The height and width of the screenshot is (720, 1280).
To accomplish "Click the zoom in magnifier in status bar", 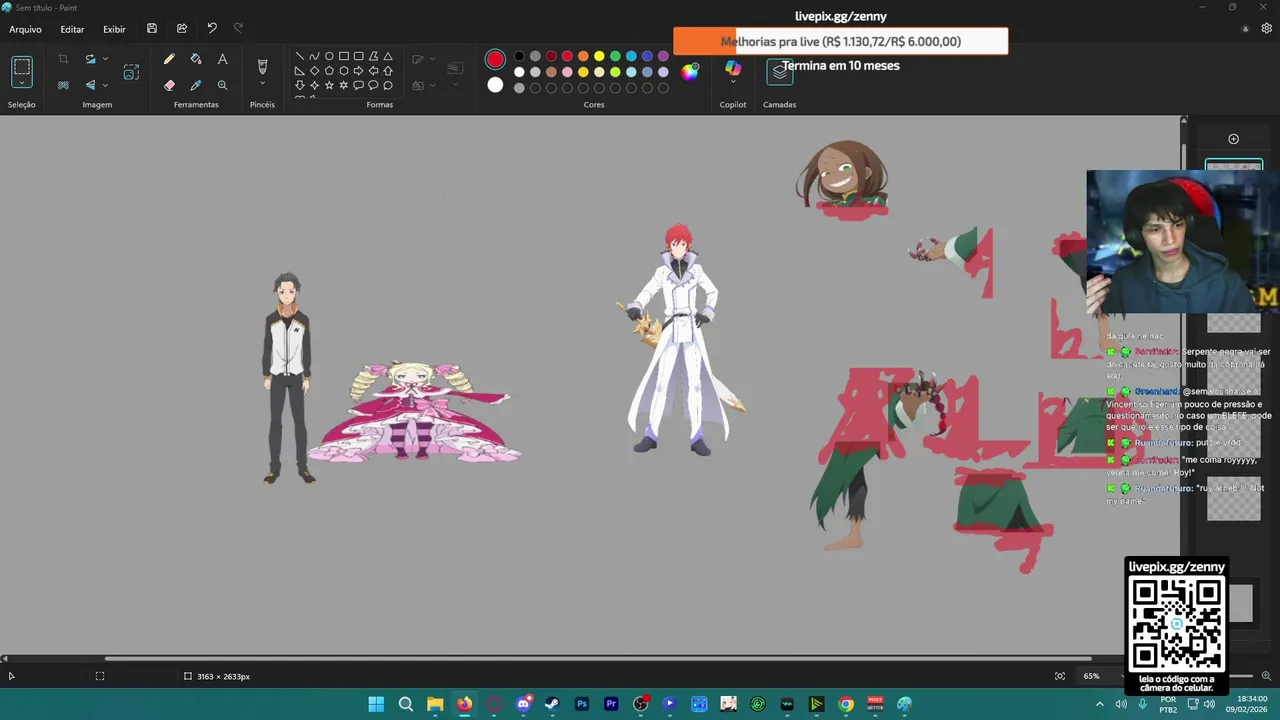I will (x=1266, y=676).
